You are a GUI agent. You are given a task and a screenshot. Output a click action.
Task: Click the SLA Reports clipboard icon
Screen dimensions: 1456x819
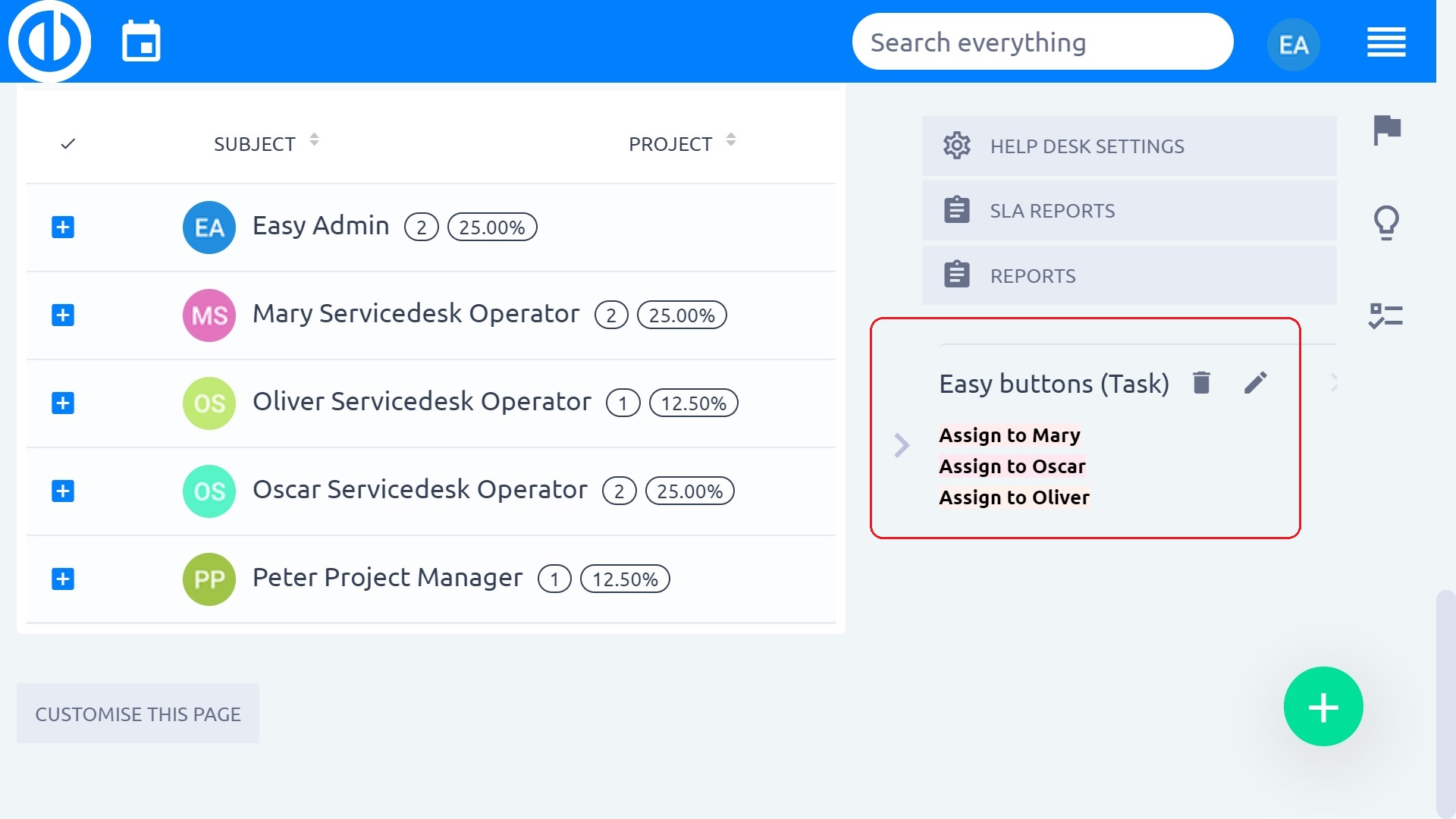tap(957, 210)
